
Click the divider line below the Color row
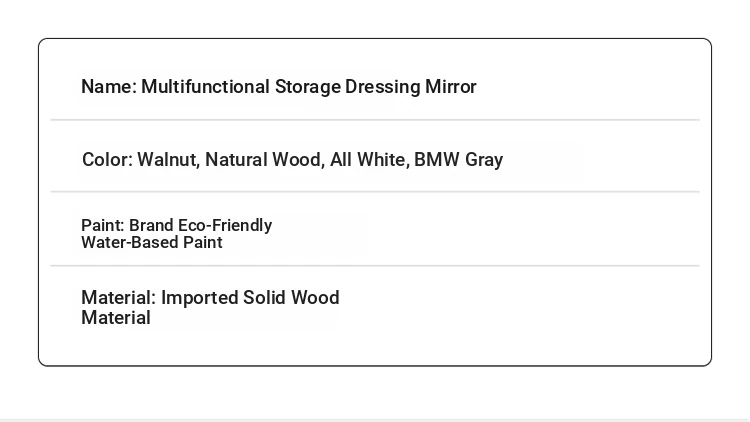coord(375,191)
